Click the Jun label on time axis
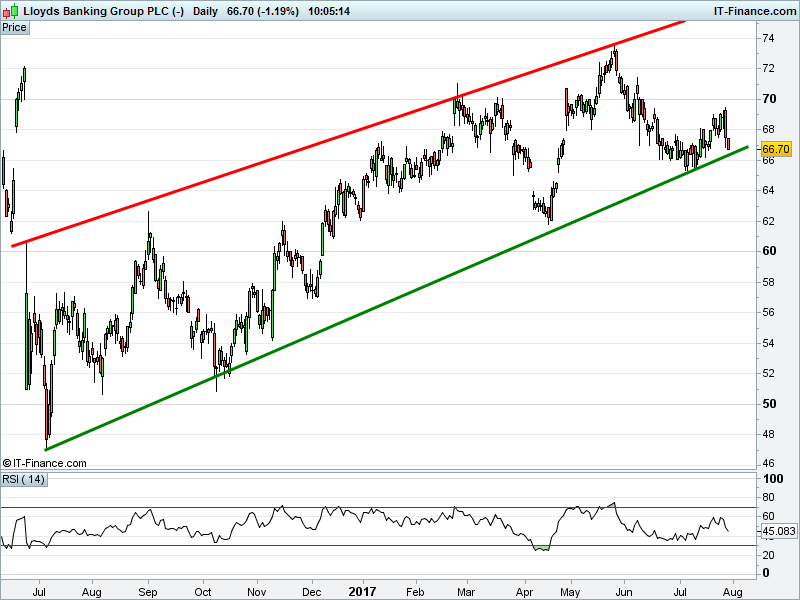This screenshot has height=600, width=800. click(x=624, y=592)
